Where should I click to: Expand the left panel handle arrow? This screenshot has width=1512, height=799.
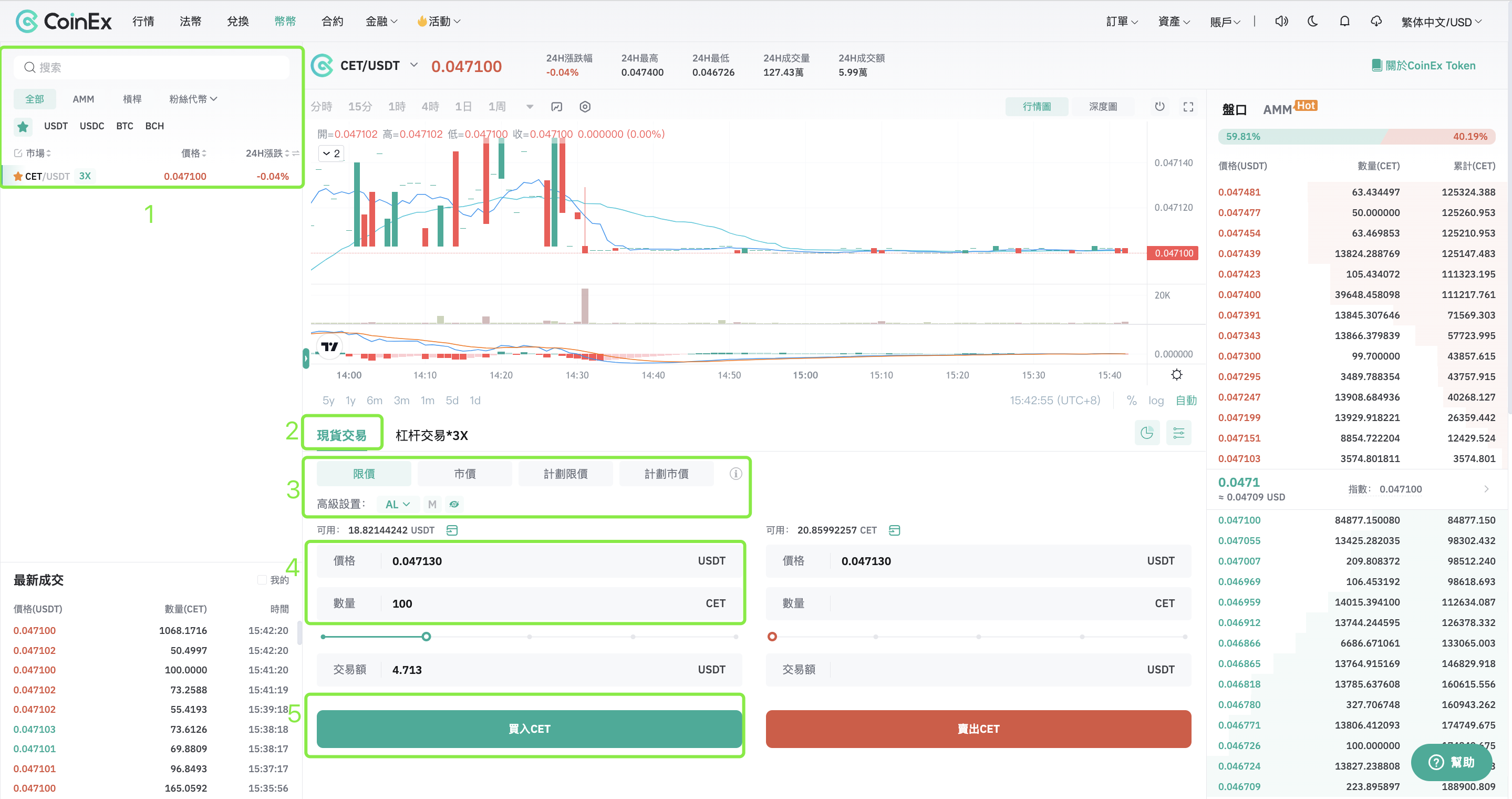pos(306,358)
